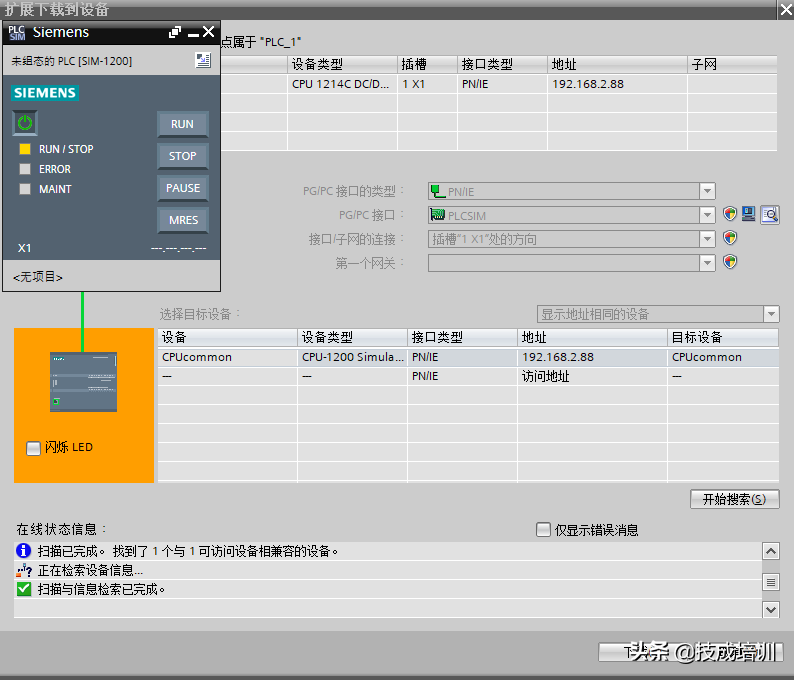Open the 显示地址相同的设备 dropdown
Image resolution: width=794 pixels, height=680 pixels.
(770, 314)
